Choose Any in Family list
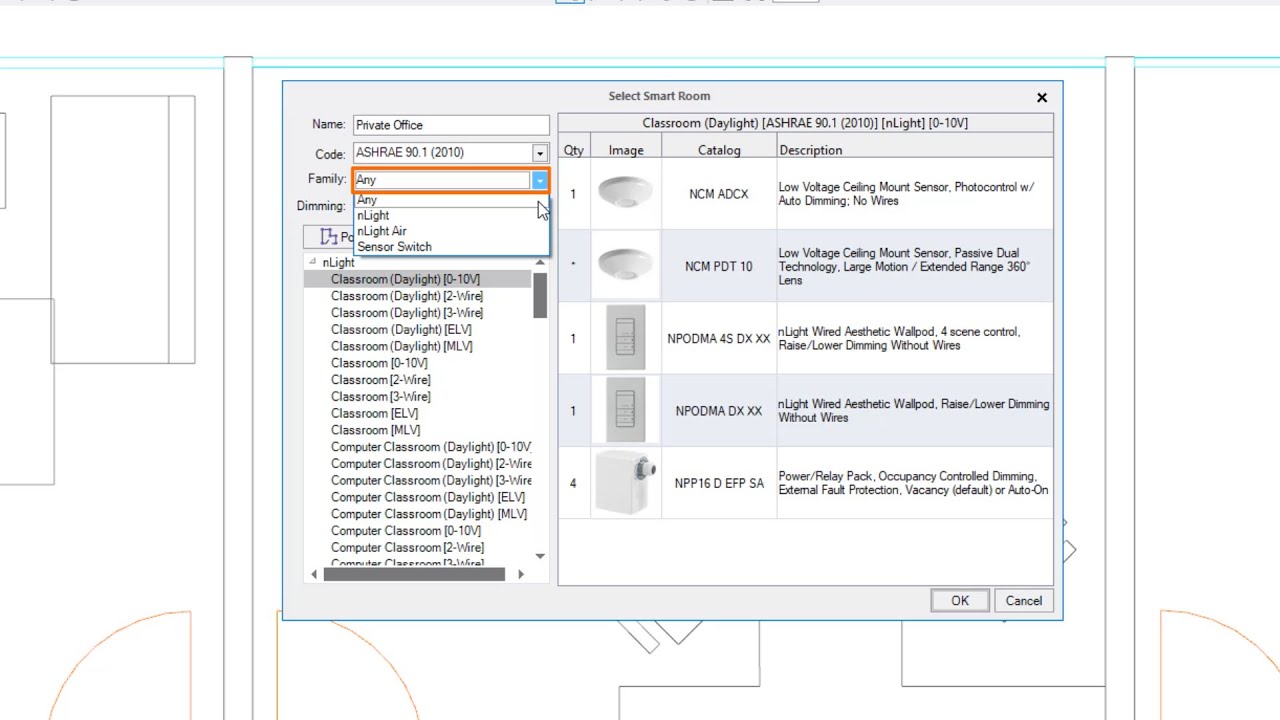1280x720 pixels. 451,200
